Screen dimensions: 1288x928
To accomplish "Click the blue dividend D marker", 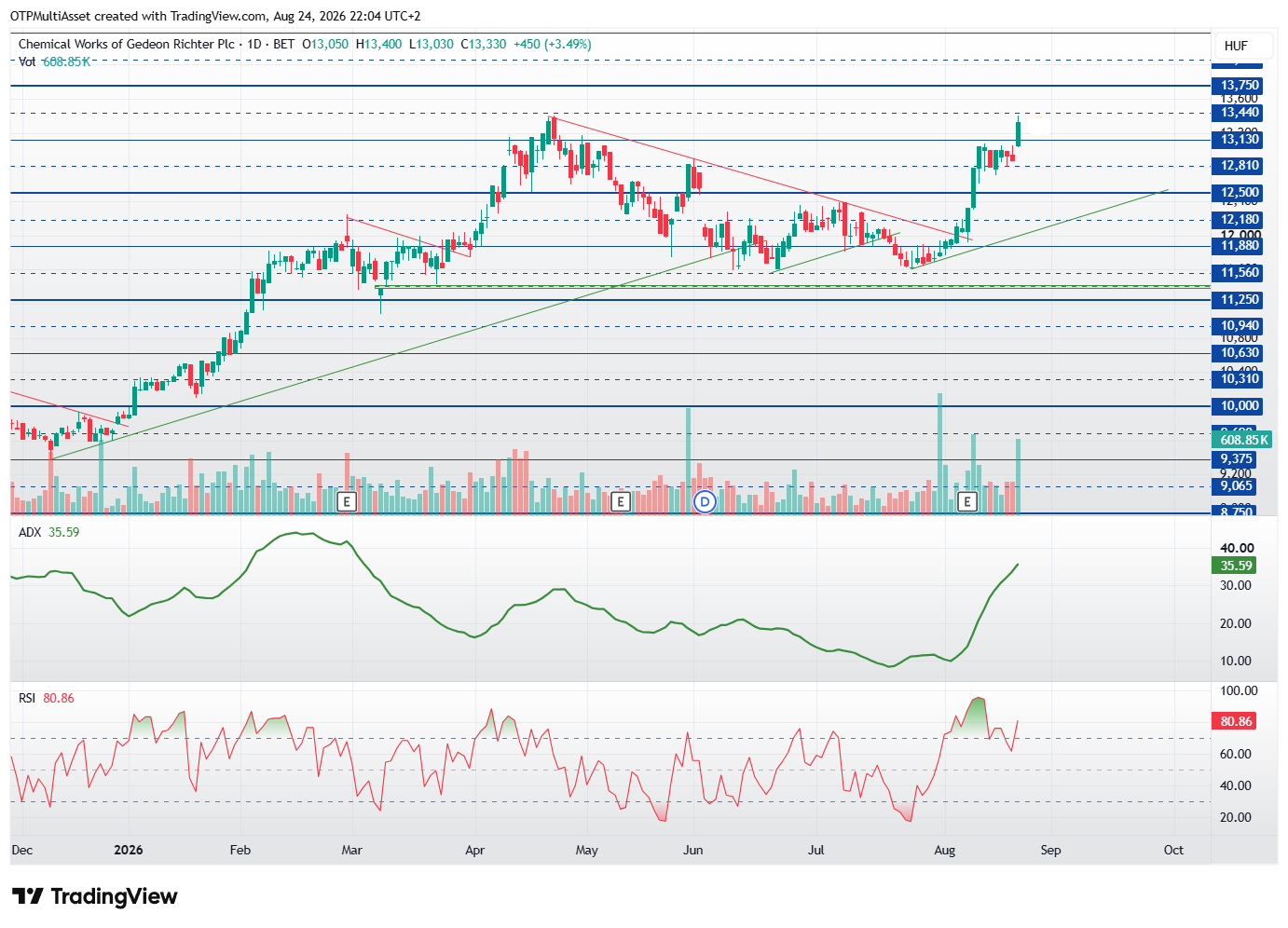I will pyautogui.click(x=706, y=502).
